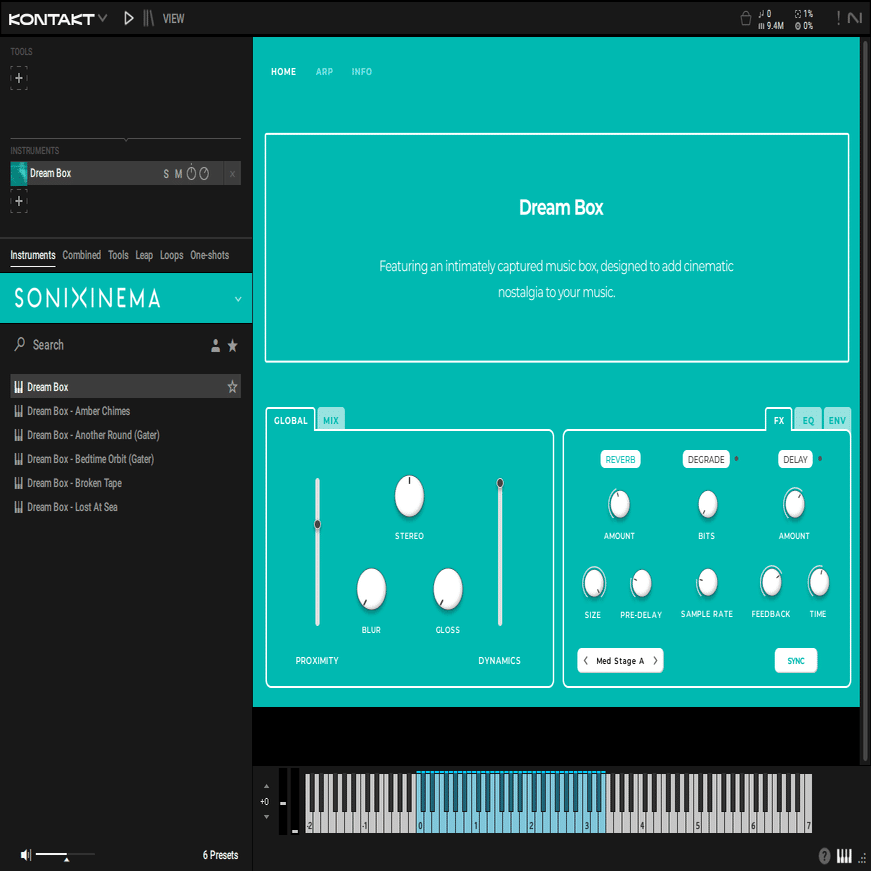Load Dream Box - Another Round (Gater) preset
This screenshot has height=871, width=871.
[126, 435]
